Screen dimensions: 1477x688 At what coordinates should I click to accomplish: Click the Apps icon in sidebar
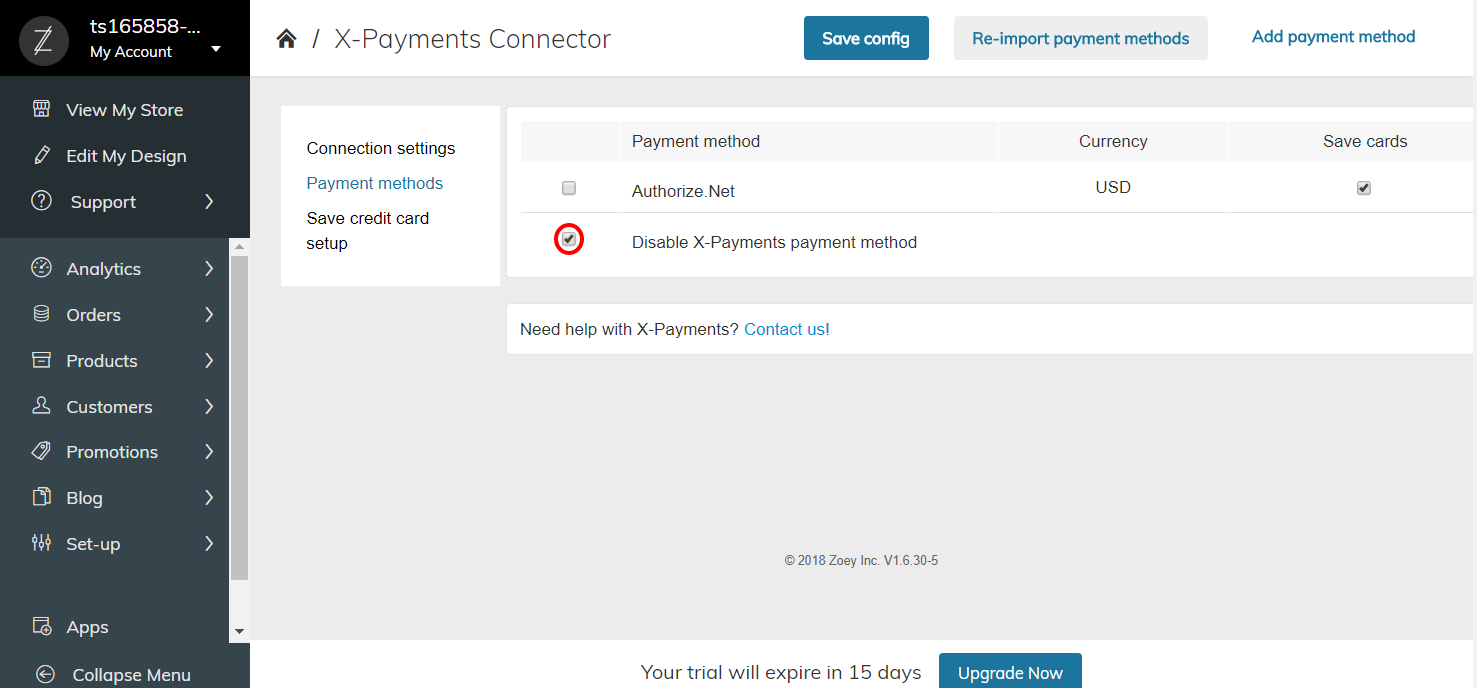(x=41, y=626)
